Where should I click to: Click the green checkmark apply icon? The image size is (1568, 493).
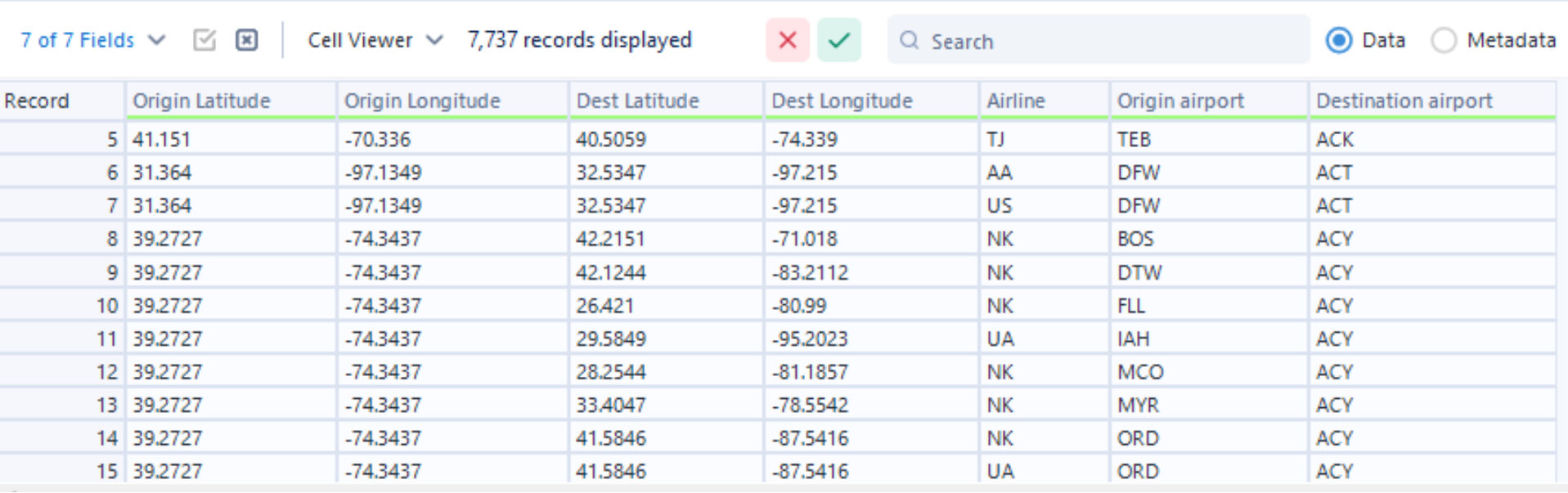coord(838,40)
